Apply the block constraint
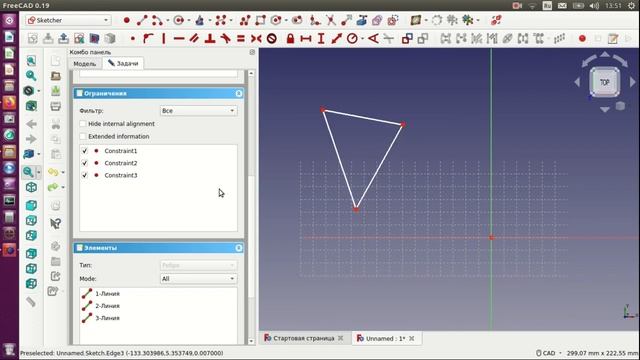 coord(272,39)
